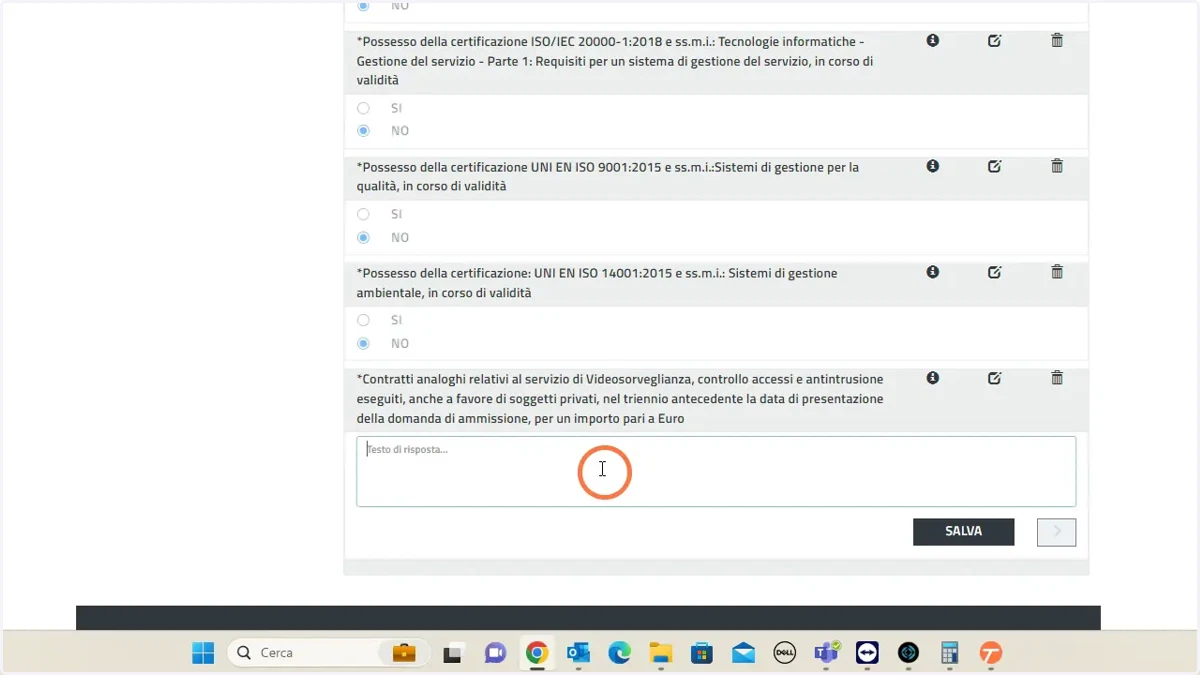
Task: Open the Windows Start menu
Action: [x=203, y=653]
